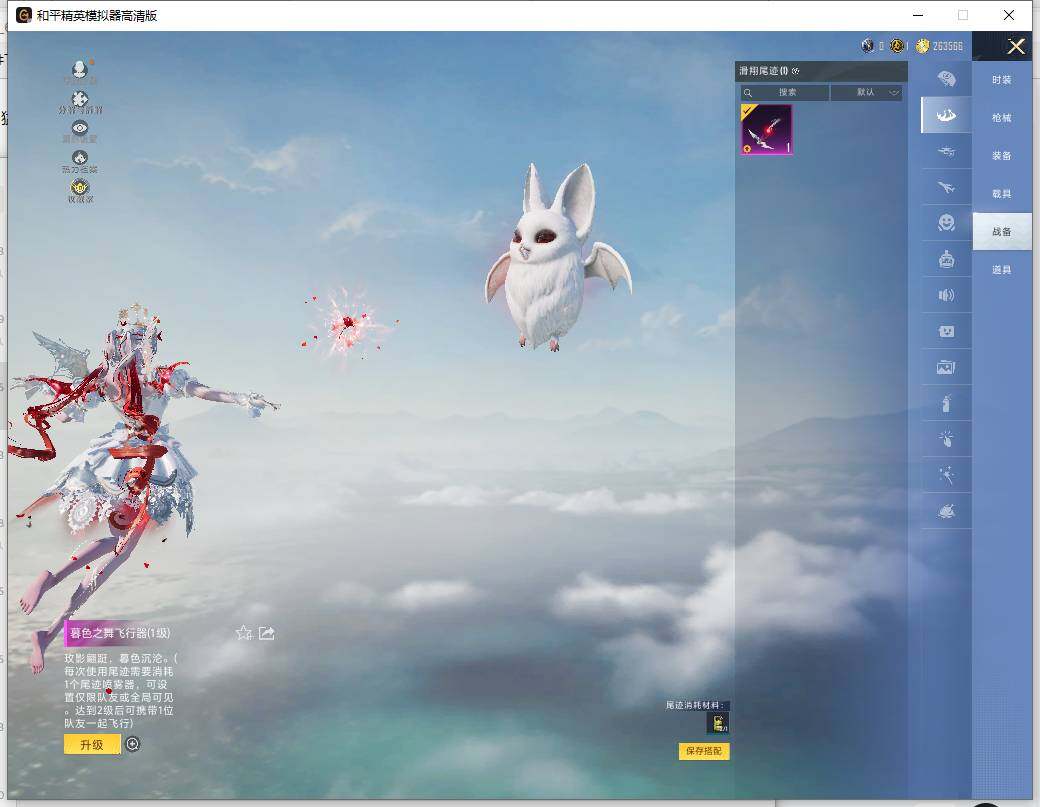Open the 装备 equipment tab
The width and height of the screenshot is (1040, 807).
point(1002,155)
